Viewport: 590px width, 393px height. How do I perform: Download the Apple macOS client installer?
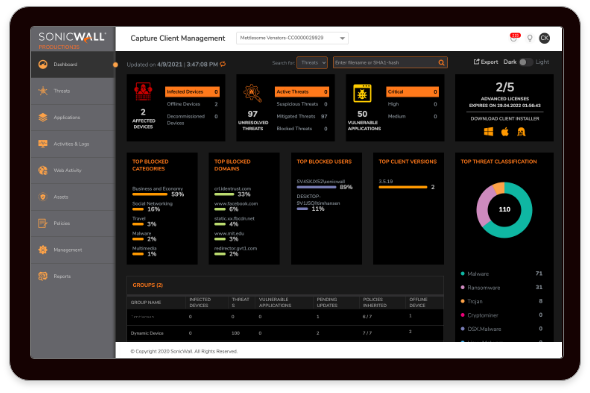[x=505, y=132]
